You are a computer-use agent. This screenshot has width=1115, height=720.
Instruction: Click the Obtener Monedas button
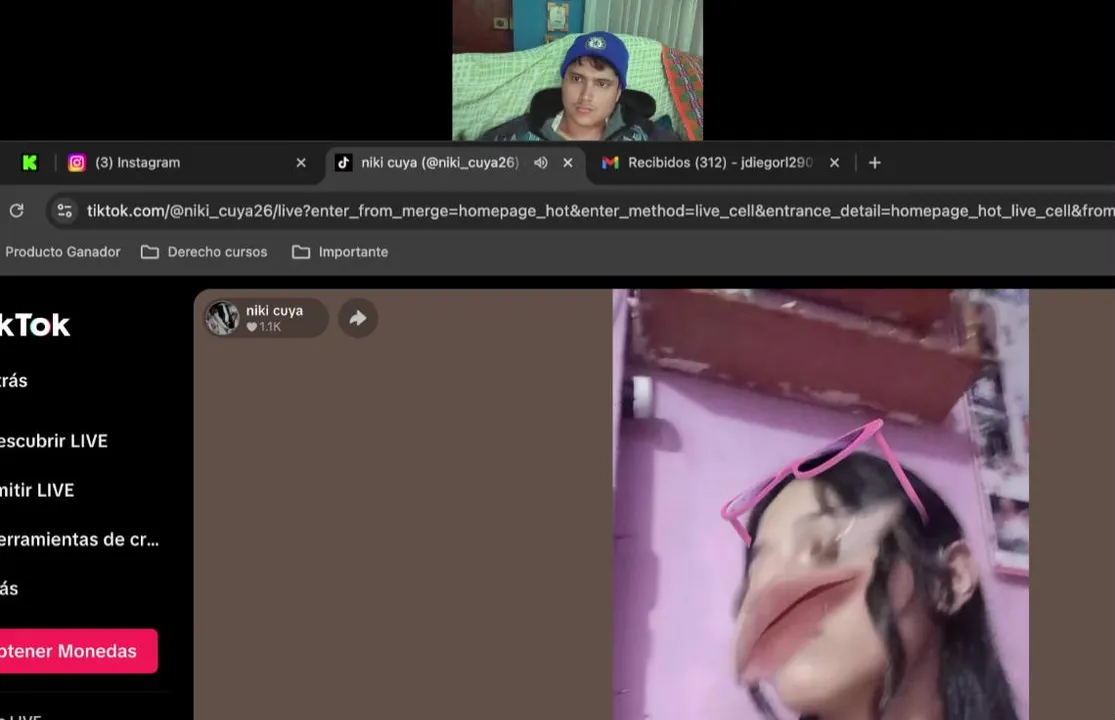tap(78, 651)
